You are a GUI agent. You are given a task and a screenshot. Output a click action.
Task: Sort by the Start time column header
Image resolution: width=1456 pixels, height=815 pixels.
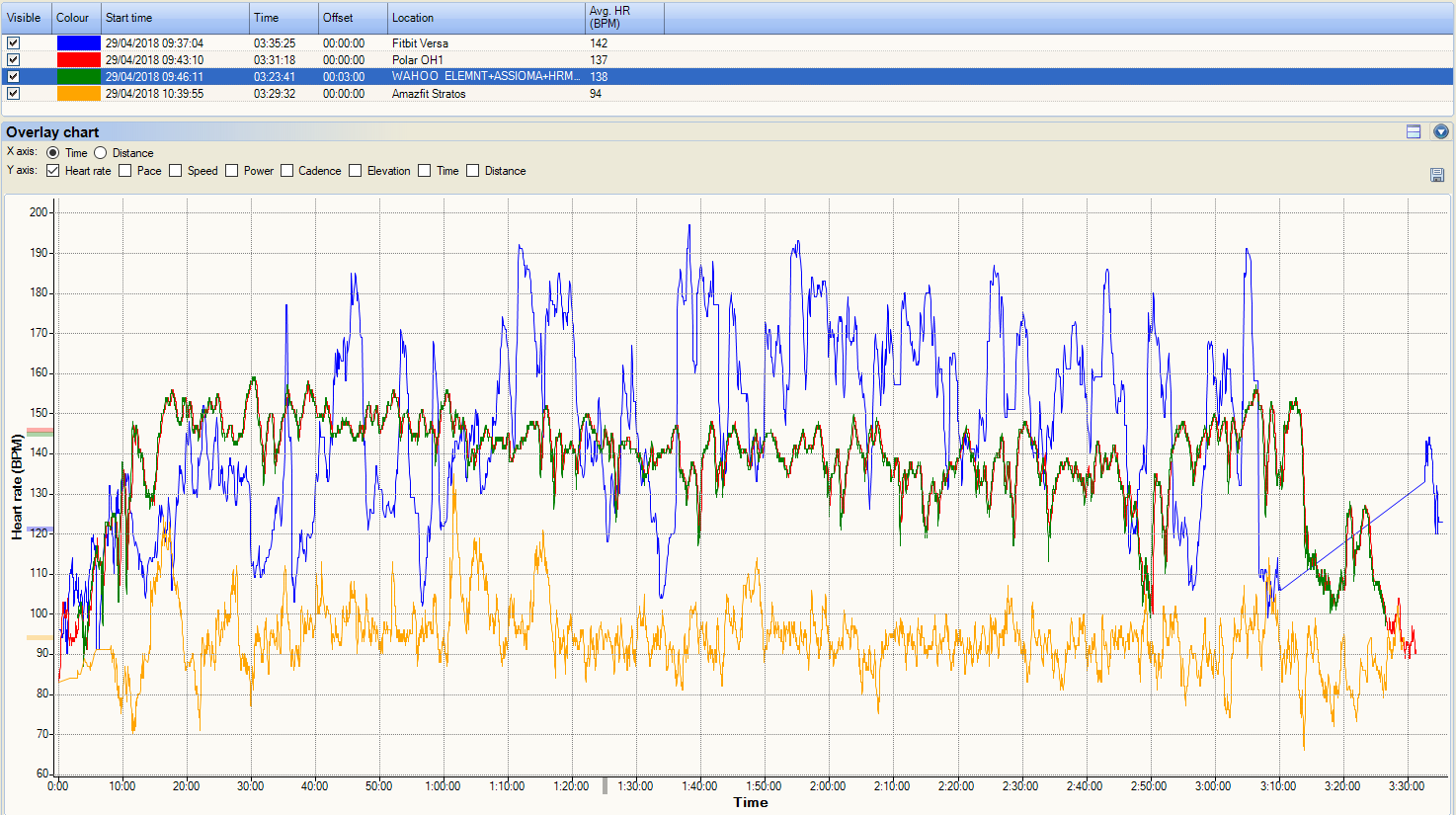click(x=174, y=18)
